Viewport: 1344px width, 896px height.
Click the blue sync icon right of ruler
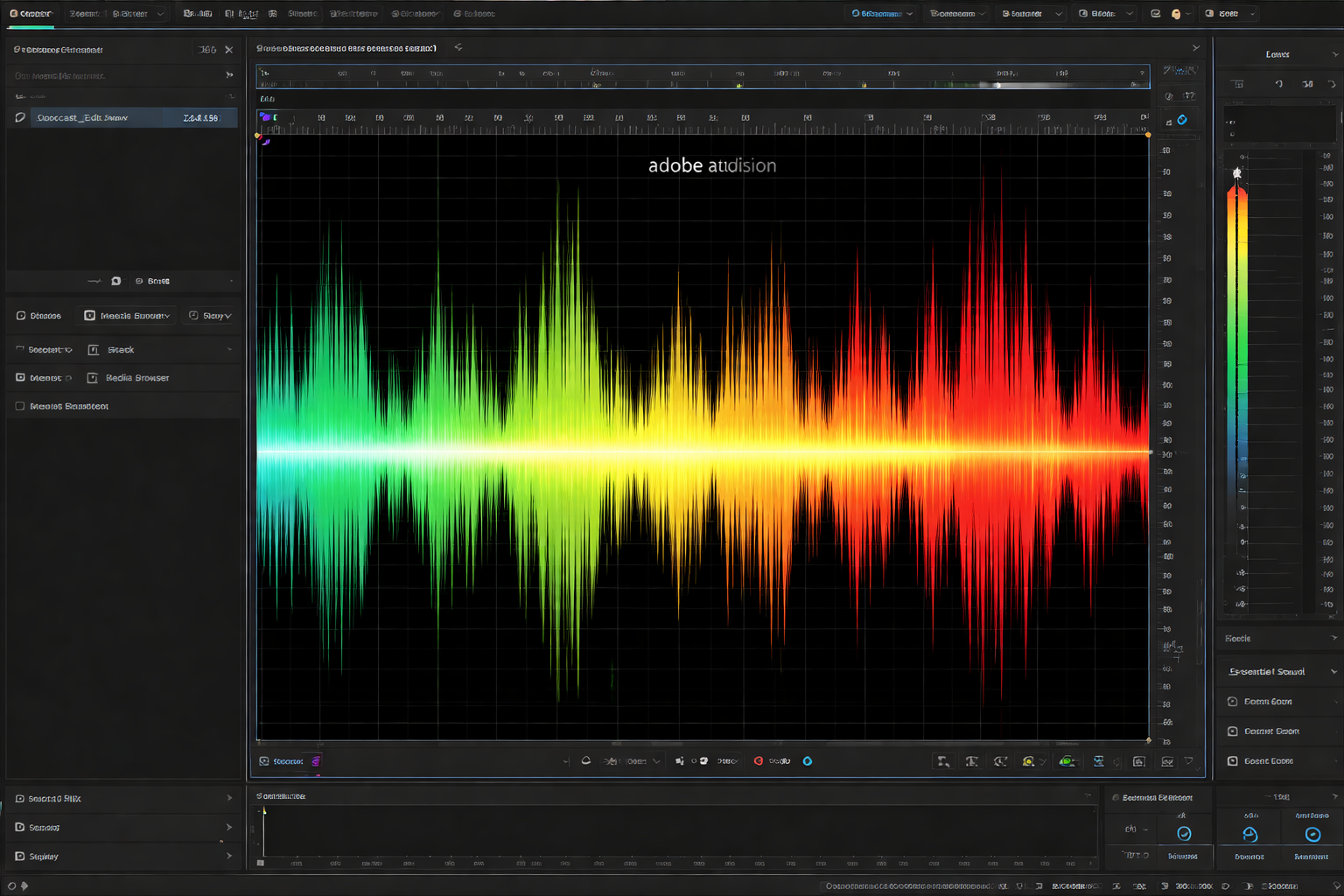point(1182,120)
